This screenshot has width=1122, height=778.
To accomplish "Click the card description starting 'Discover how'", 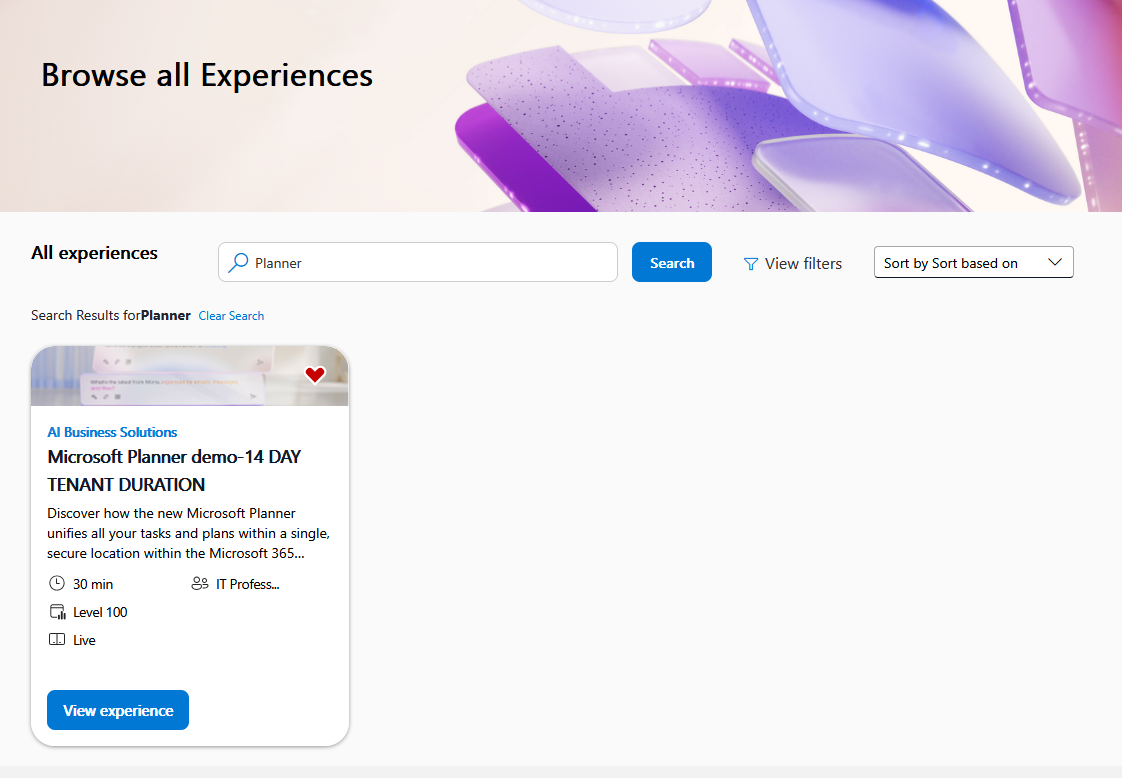I will tap(188, 533).
